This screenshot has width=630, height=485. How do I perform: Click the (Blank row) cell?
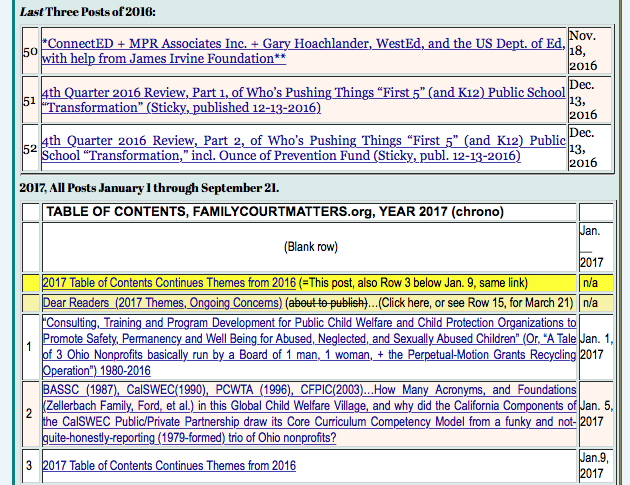click(x=309, y=246)
